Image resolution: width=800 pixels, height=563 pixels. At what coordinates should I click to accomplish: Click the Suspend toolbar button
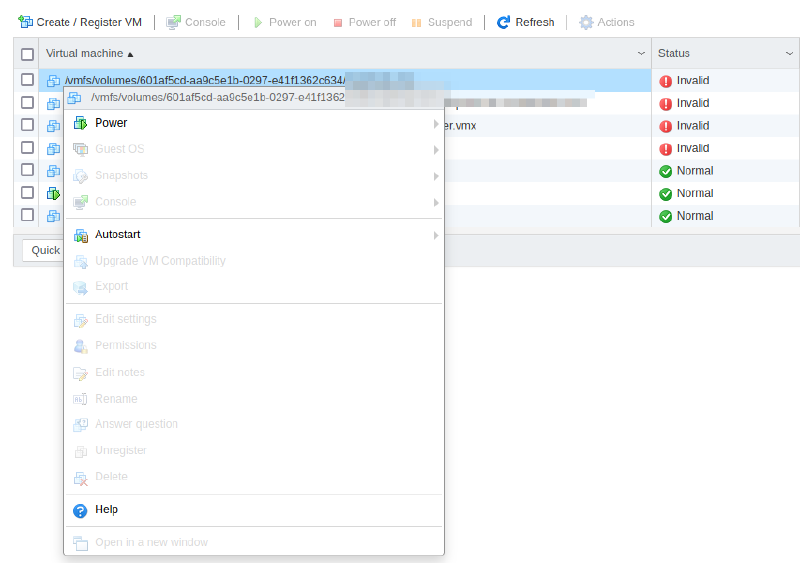pyautogui.click(x=441, y=22)
